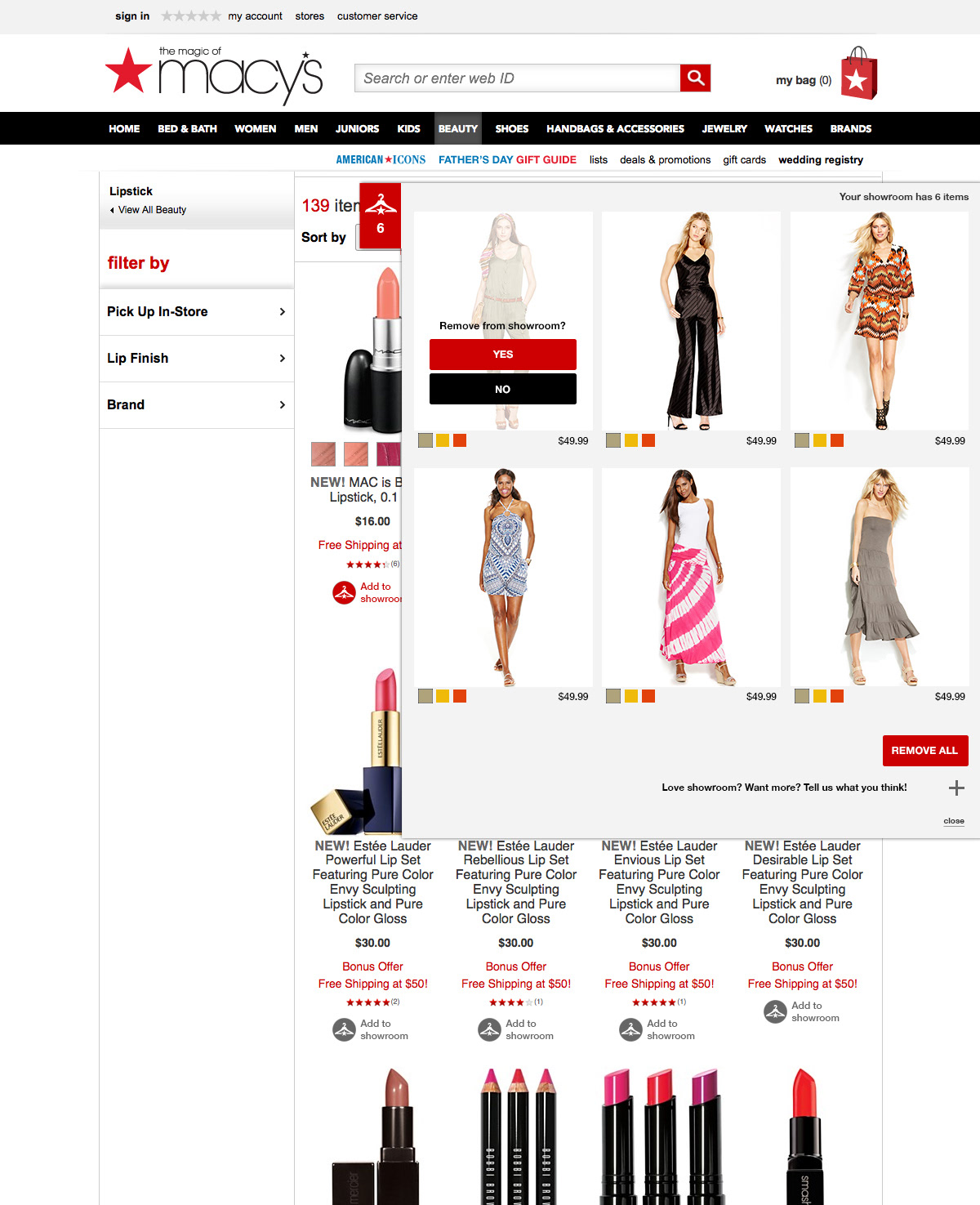This screenshot has height=1205, width=980.
Task: Open Estée Lauder Rebellious Lip Set title
Action: [516, 882]
